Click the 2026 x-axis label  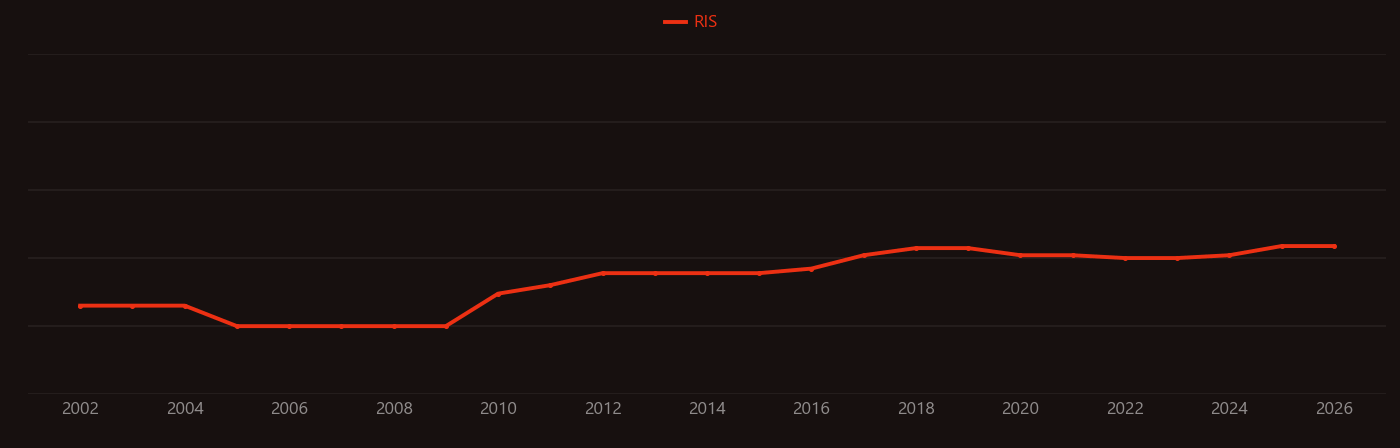click(1334, 409)
